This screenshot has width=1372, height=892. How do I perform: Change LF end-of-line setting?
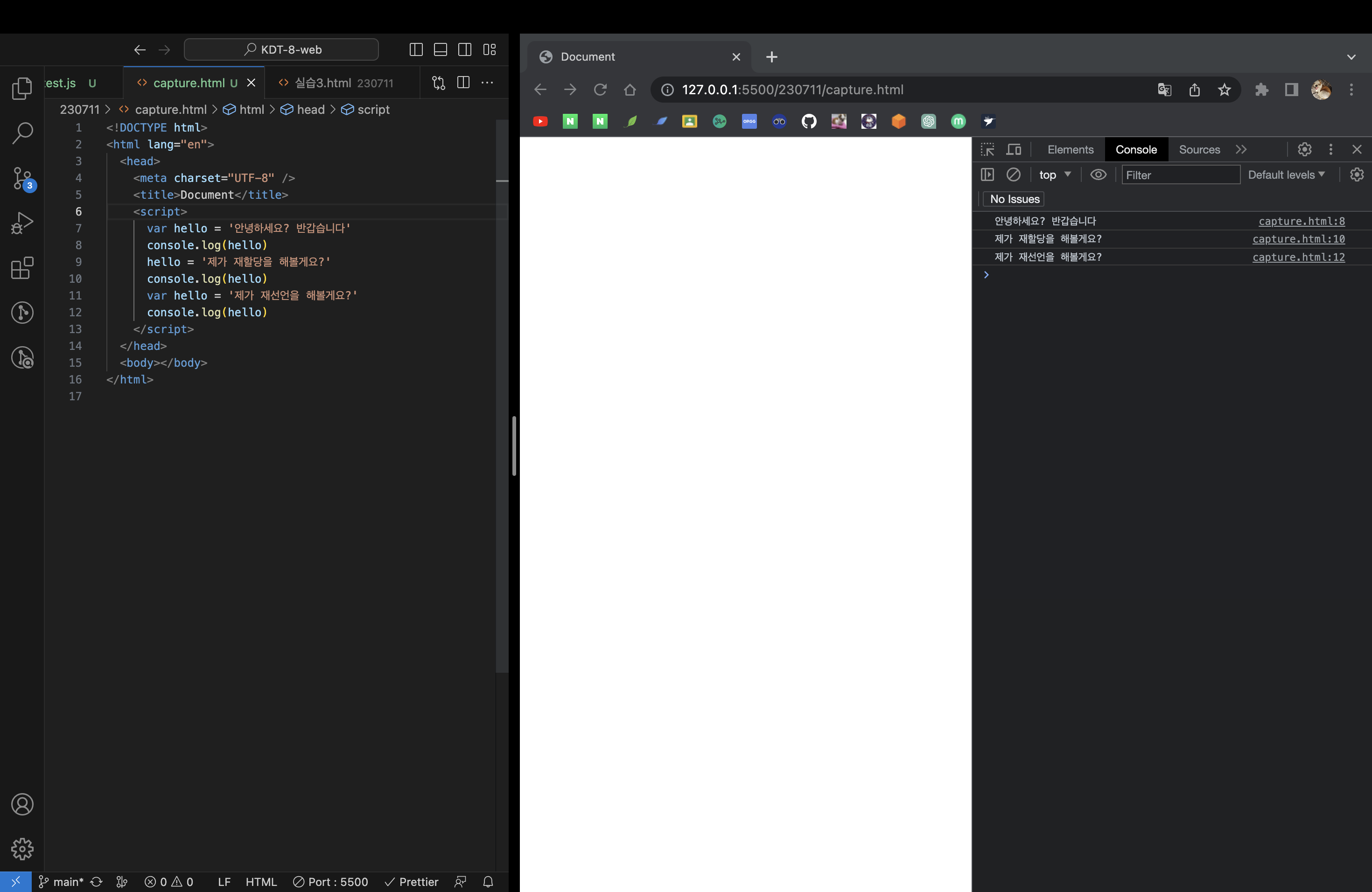[x=224, y=882]
